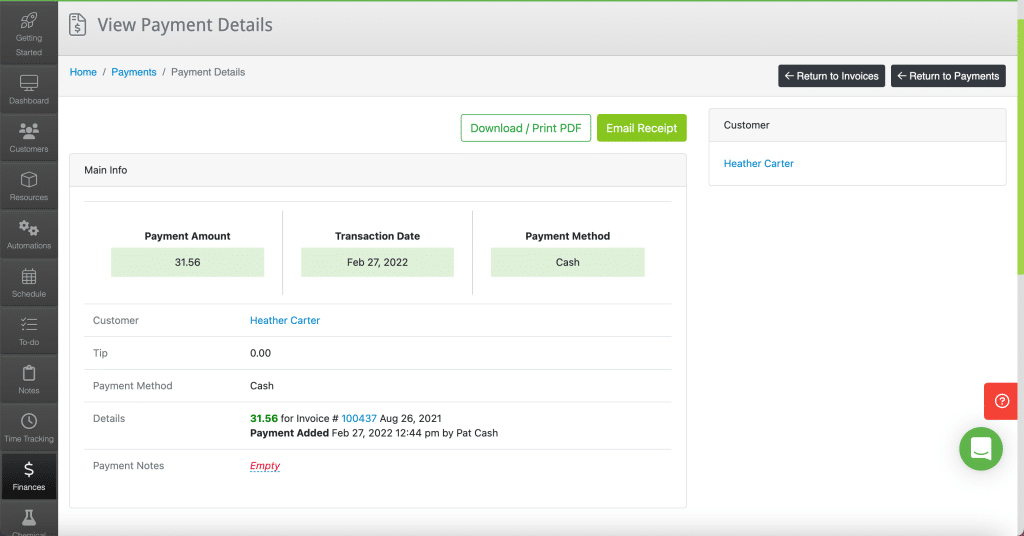Screen dimensions: 1024x536
Task: Click the Details row label
Action: coord(108,418)
